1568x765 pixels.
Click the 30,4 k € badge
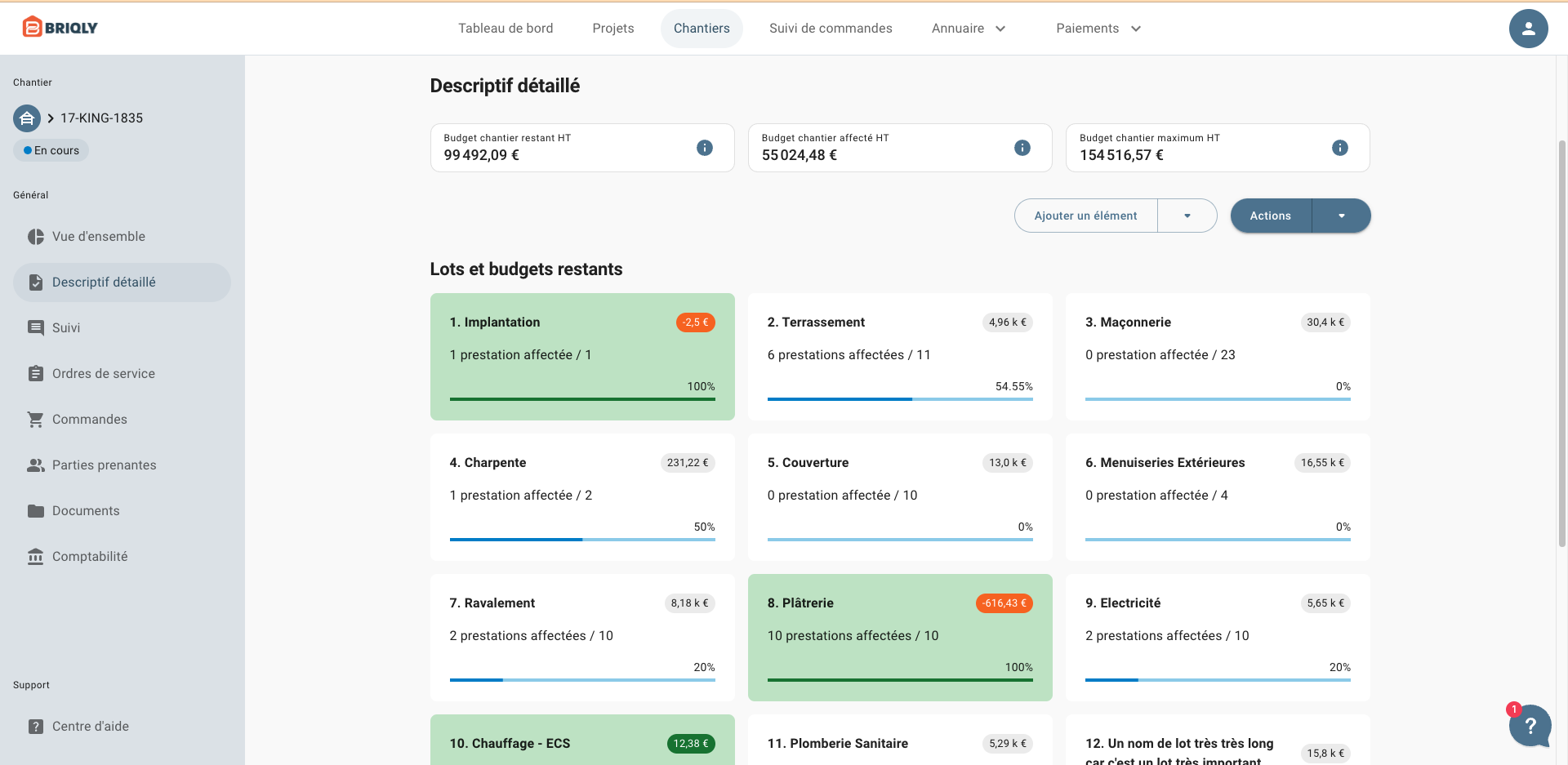click(1325, 322)
